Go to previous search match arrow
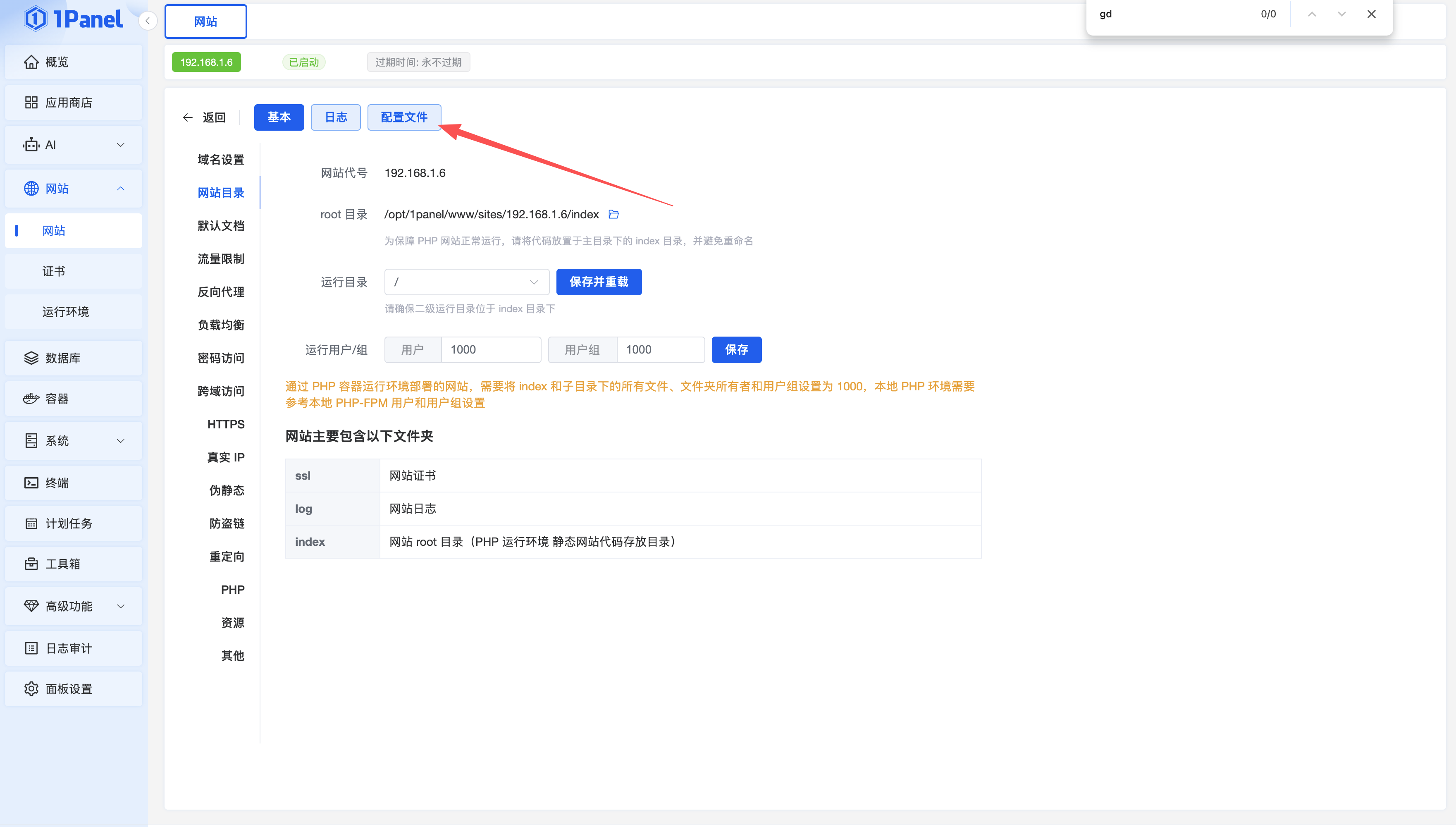This screenshot has height=827, width=1456. click(1312, 14)
